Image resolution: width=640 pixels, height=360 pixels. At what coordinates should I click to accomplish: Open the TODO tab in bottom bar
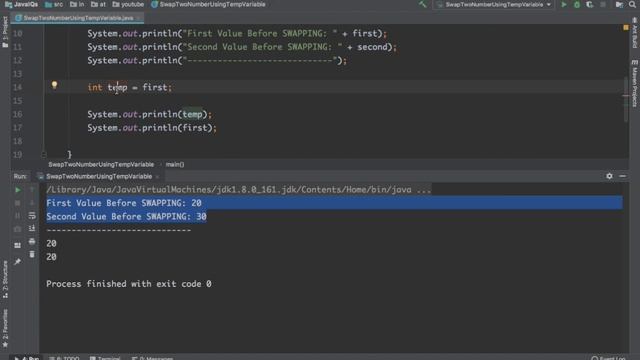point(64,358)
